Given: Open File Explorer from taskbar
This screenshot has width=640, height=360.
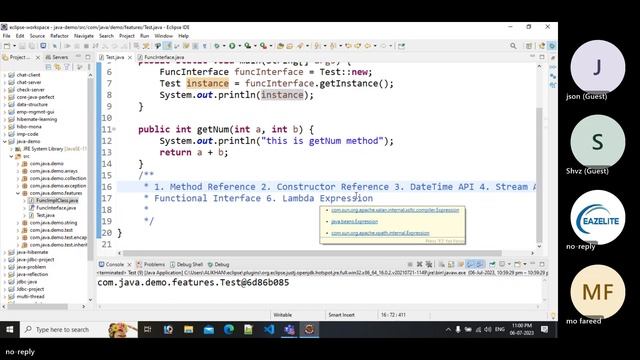Looking at the screenshot, I should point(189,329).
